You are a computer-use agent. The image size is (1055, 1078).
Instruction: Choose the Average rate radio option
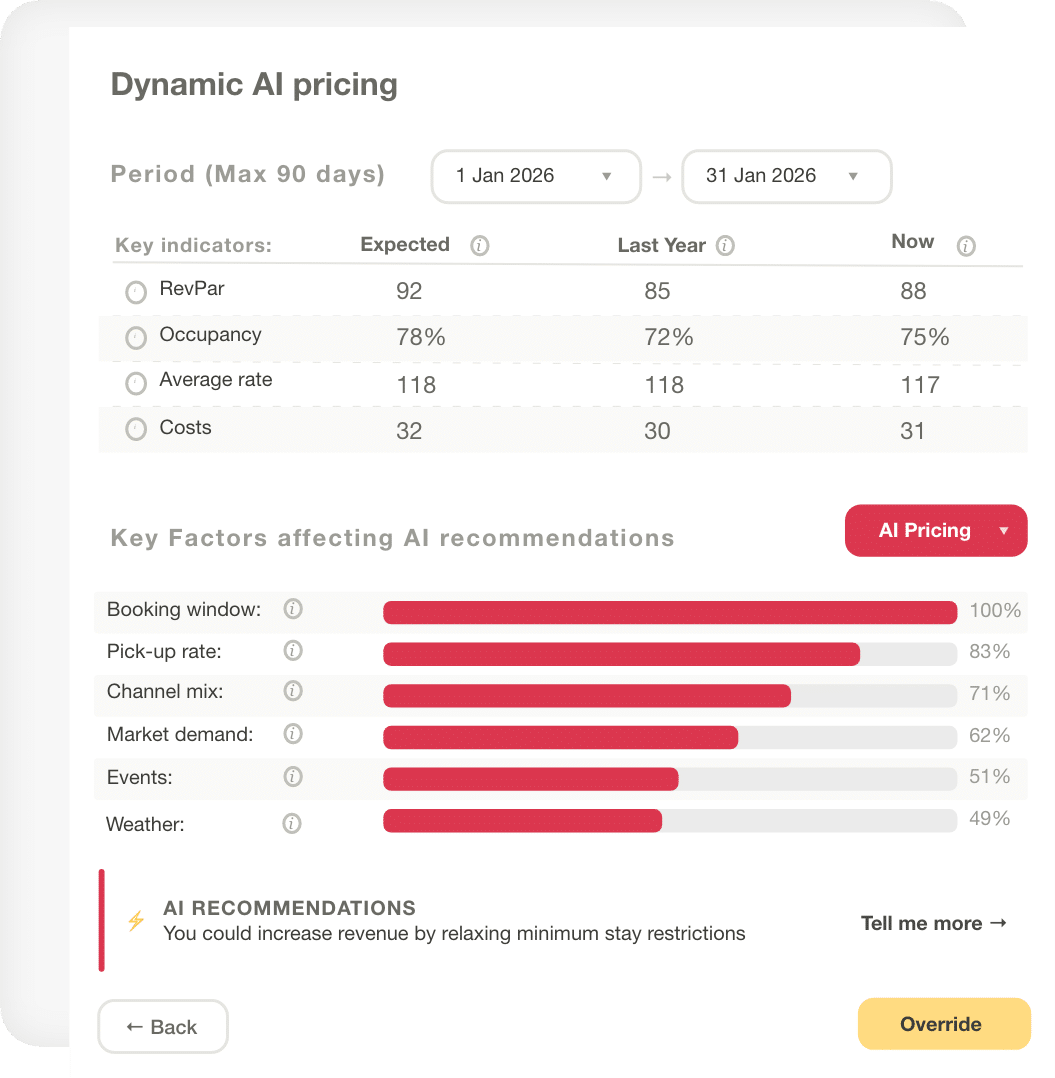136,383
